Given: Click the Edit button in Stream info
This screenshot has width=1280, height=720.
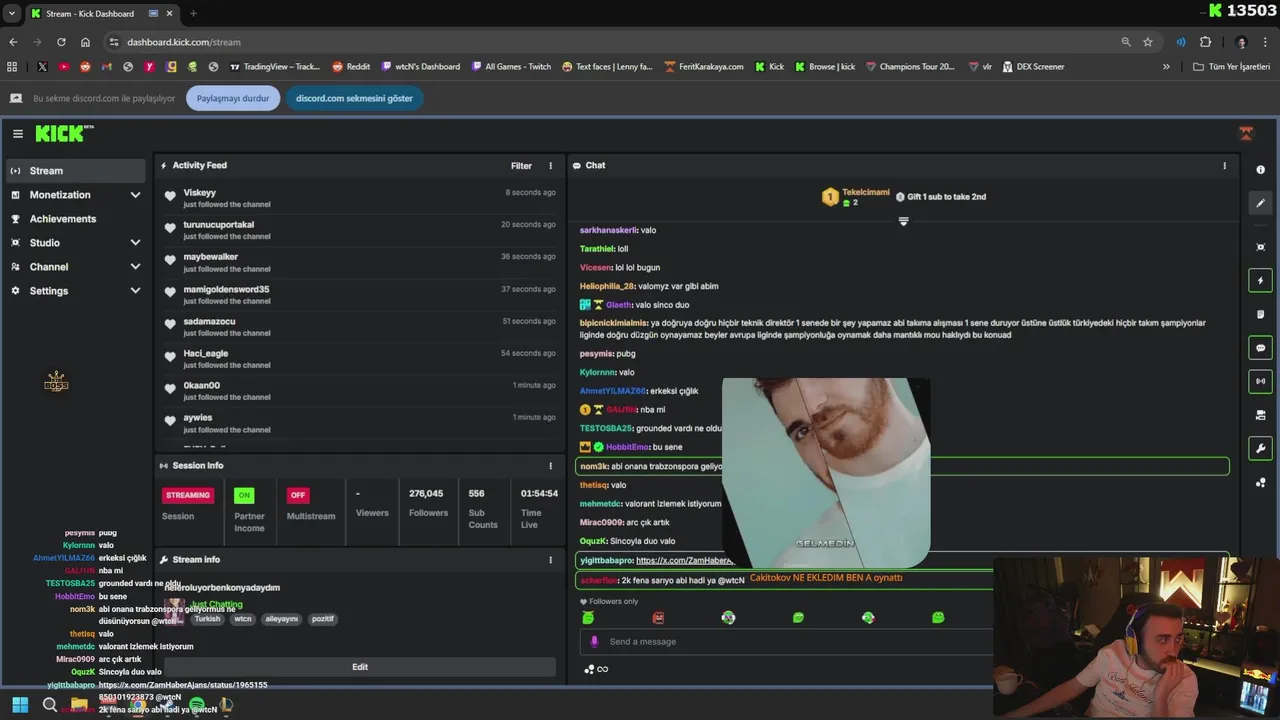Looking at the screenshot, I should click(x=360, y=667).
